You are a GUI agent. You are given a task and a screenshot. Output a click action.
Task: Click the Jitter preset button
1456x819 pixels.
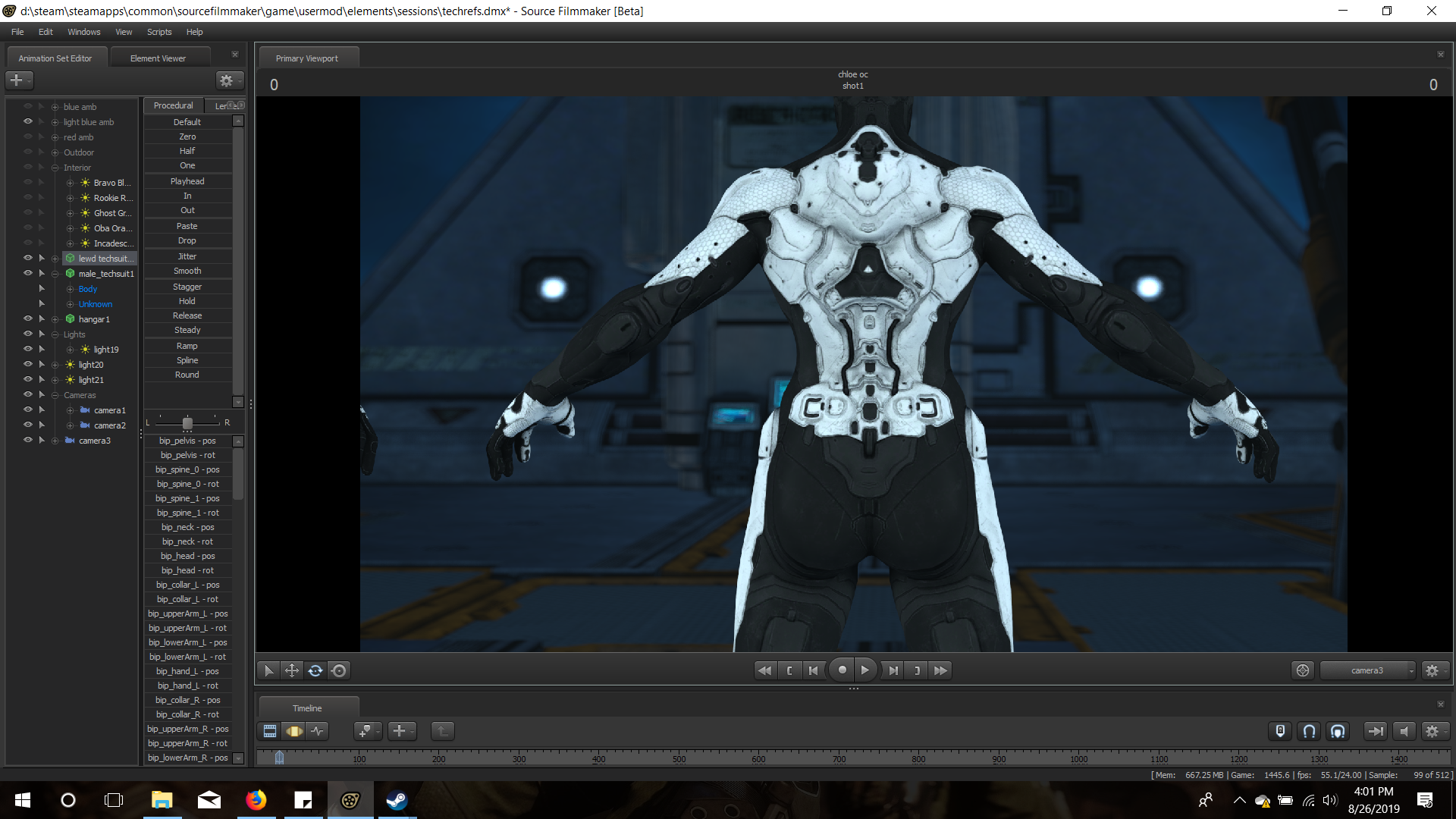(x=187, y=256)
